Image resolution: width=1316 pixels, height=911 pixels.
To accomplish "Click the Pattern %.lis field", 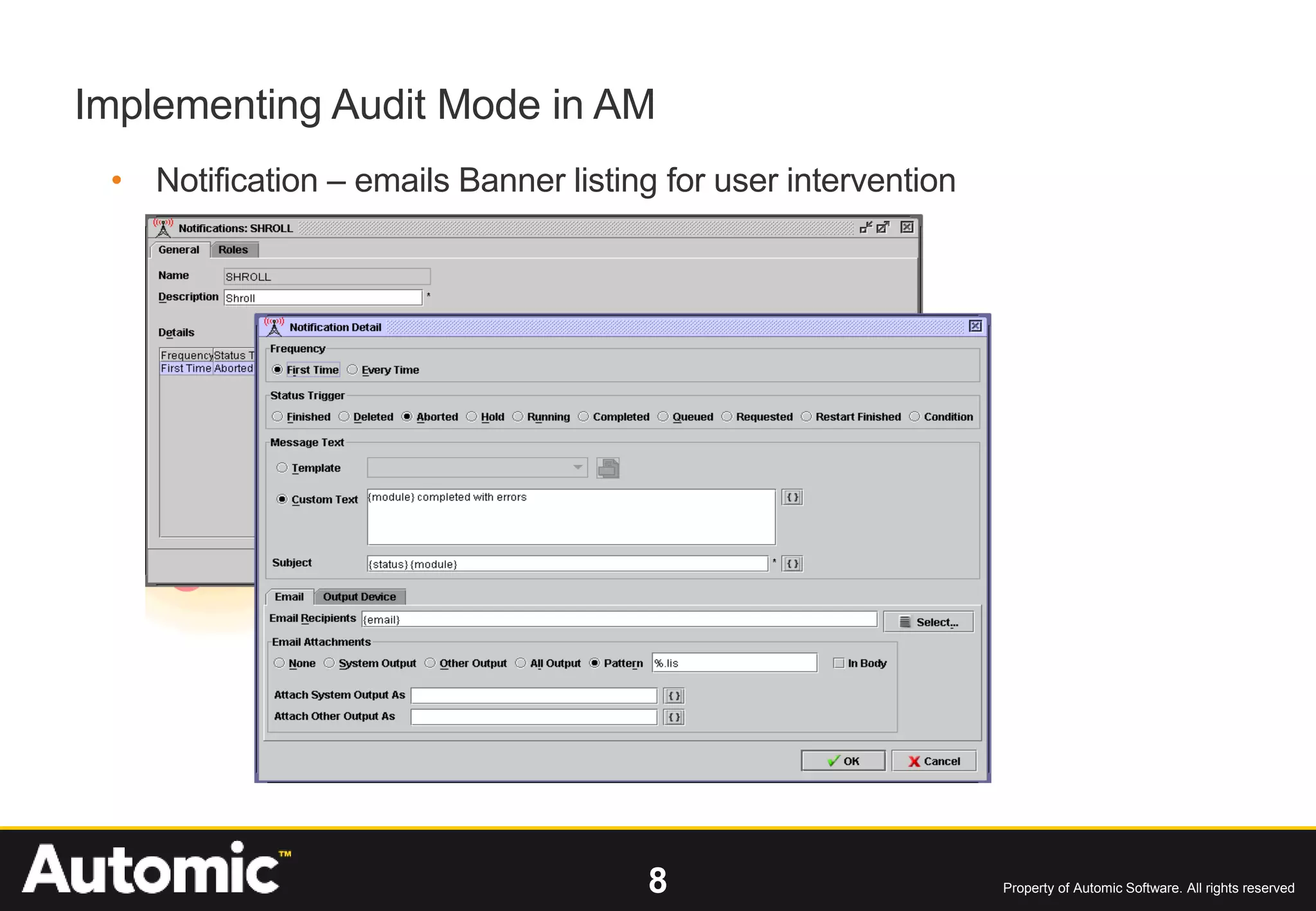I will (734, 663).
